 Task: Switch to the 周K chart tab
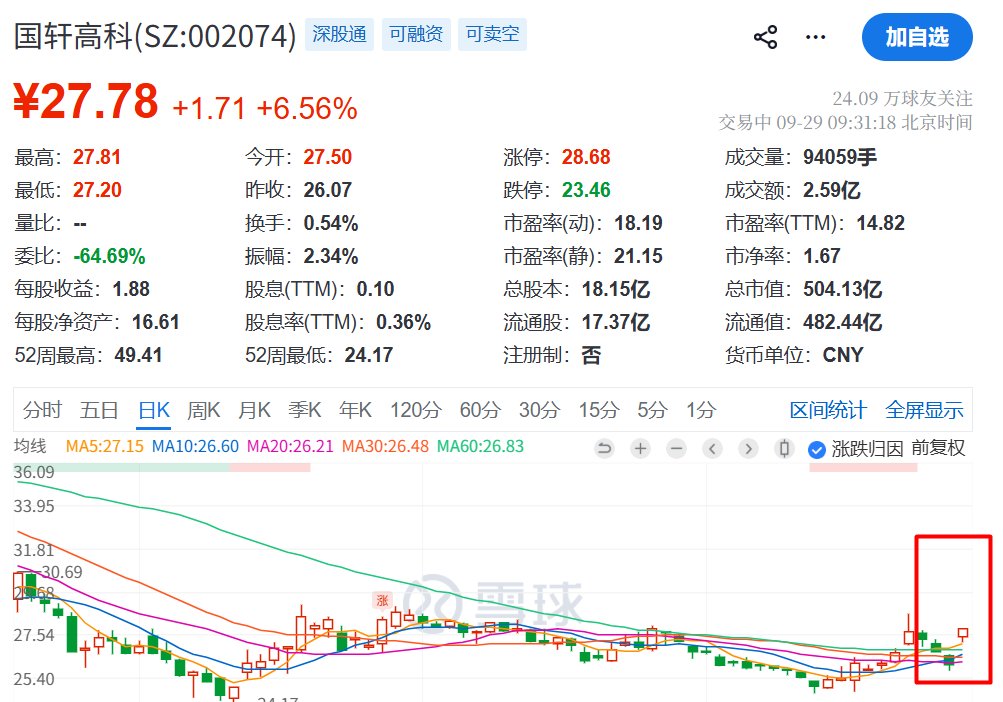click(204, 410)
